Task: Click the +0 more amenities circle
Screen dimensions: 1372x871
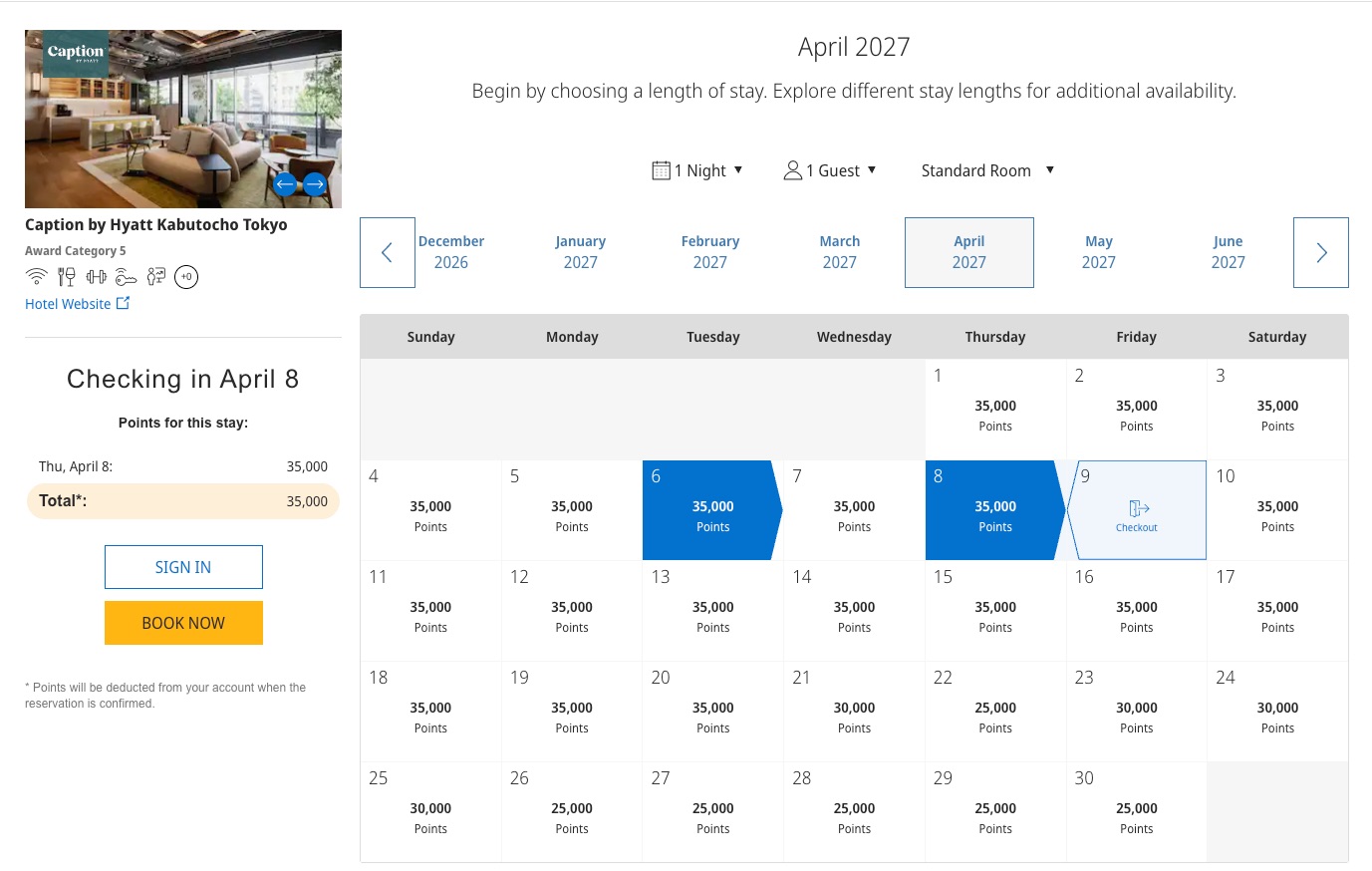Action: click(x=186, y=277)
